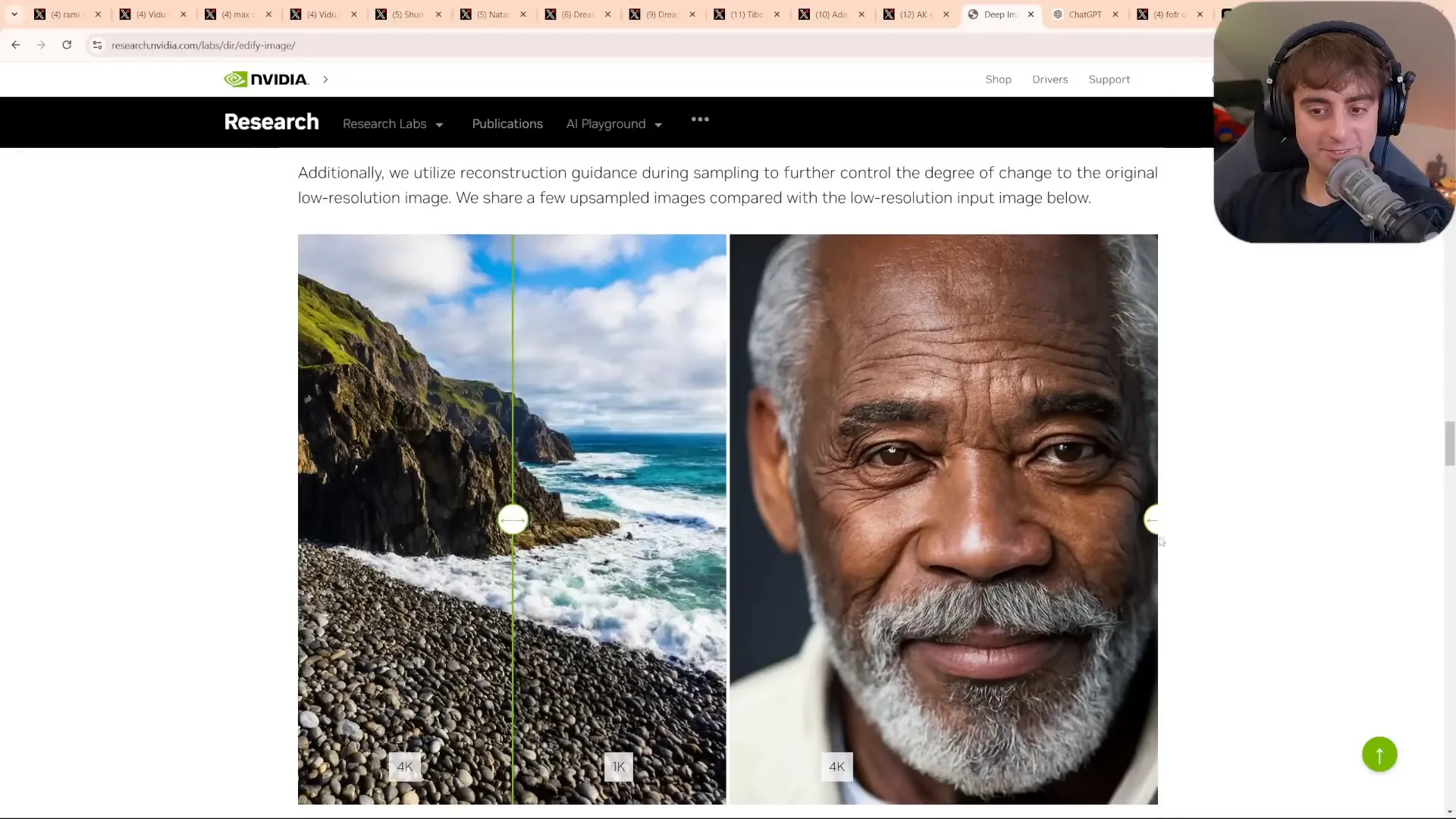The image size is (1456, 819).
Task: Switch to the (4) rami tab
Action: [64, 14]
